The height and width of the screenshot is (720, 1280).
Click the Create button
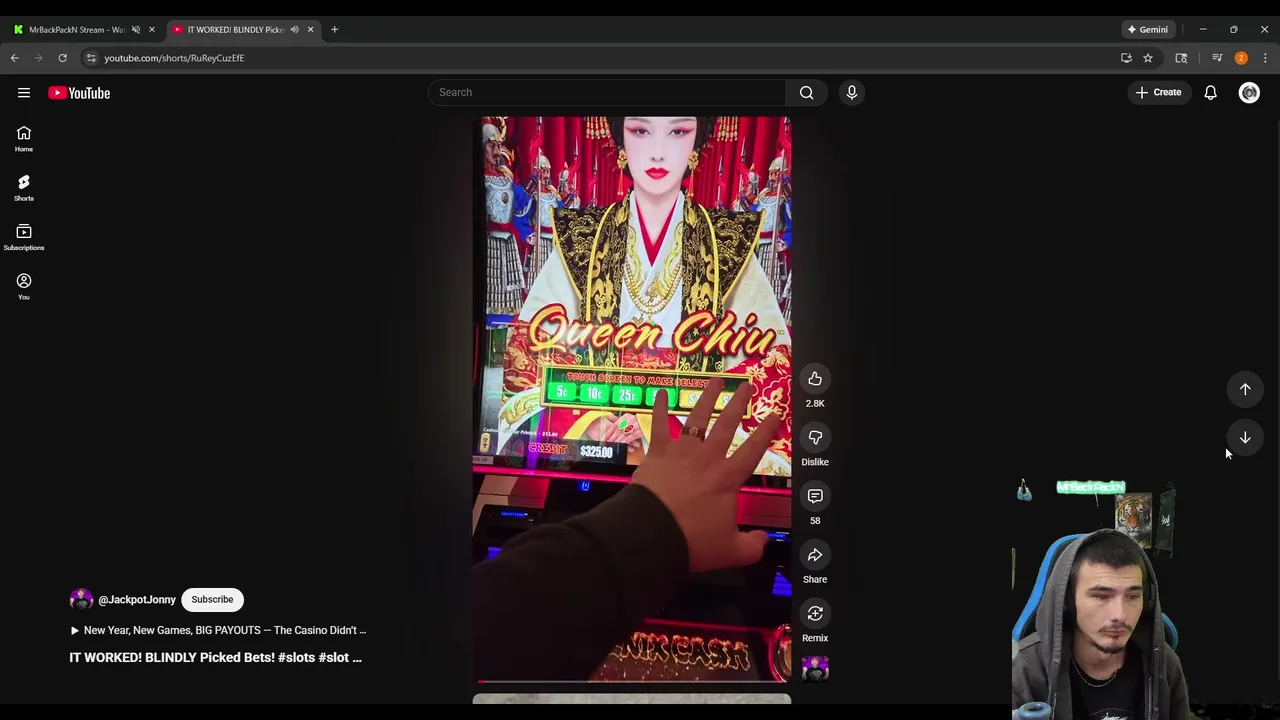click(1158, 92)
